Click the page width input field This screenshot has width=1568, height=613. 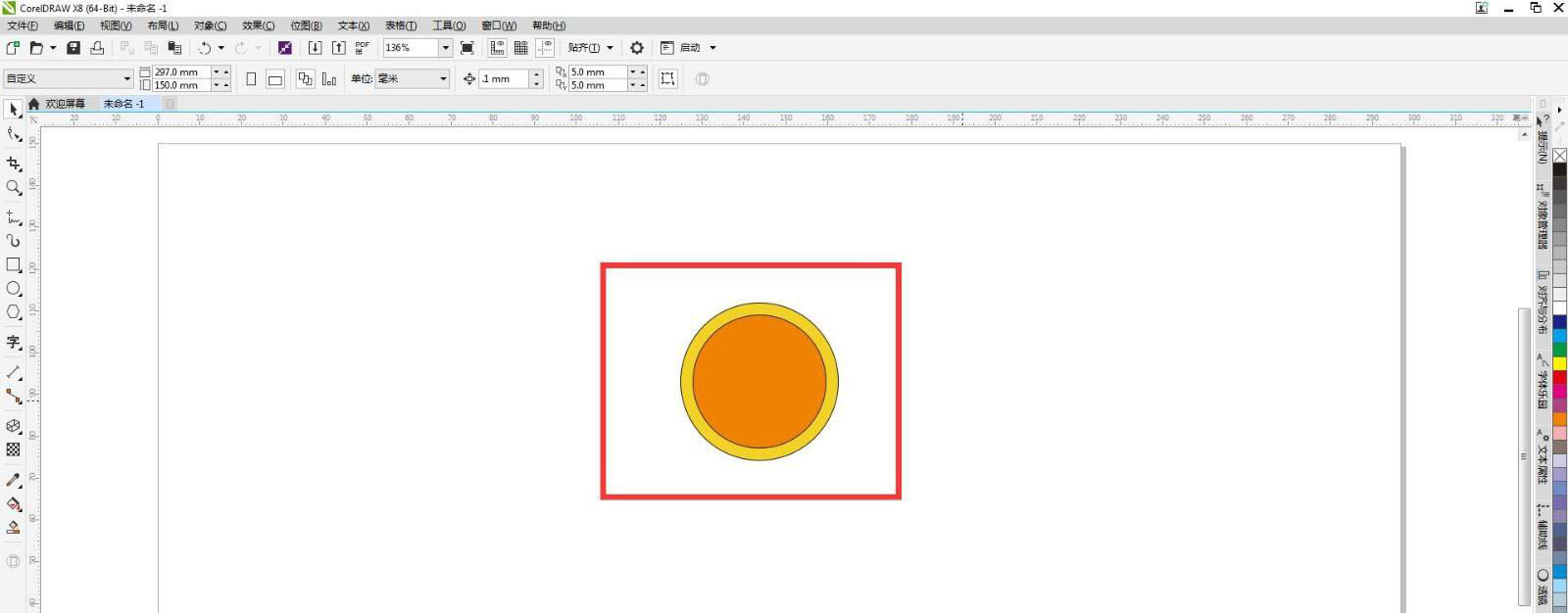pos(180,72)
